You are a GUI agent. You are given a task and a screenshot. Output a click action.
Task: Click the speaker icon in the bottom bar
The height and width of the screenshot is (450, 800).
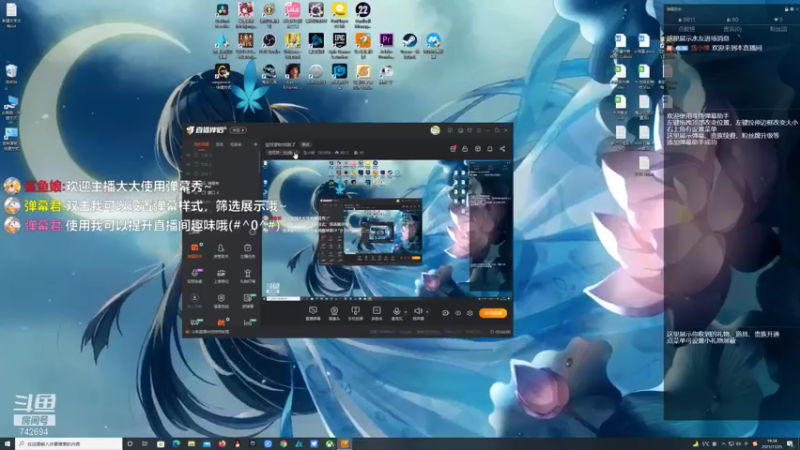click(418, 311)
